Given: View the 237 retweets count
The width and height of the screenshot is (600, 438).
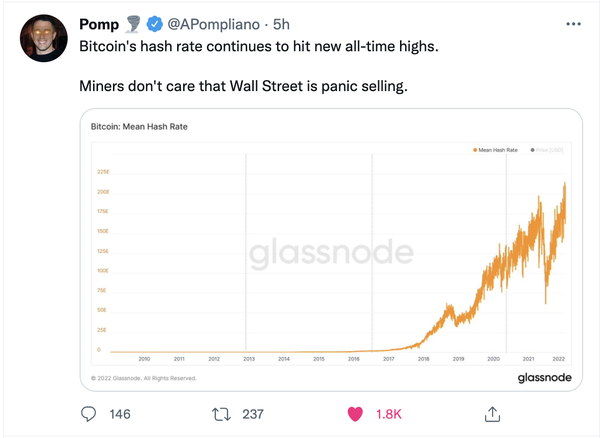Looking at the screenshot, I should pyautogui.click(x=253, y=414).
